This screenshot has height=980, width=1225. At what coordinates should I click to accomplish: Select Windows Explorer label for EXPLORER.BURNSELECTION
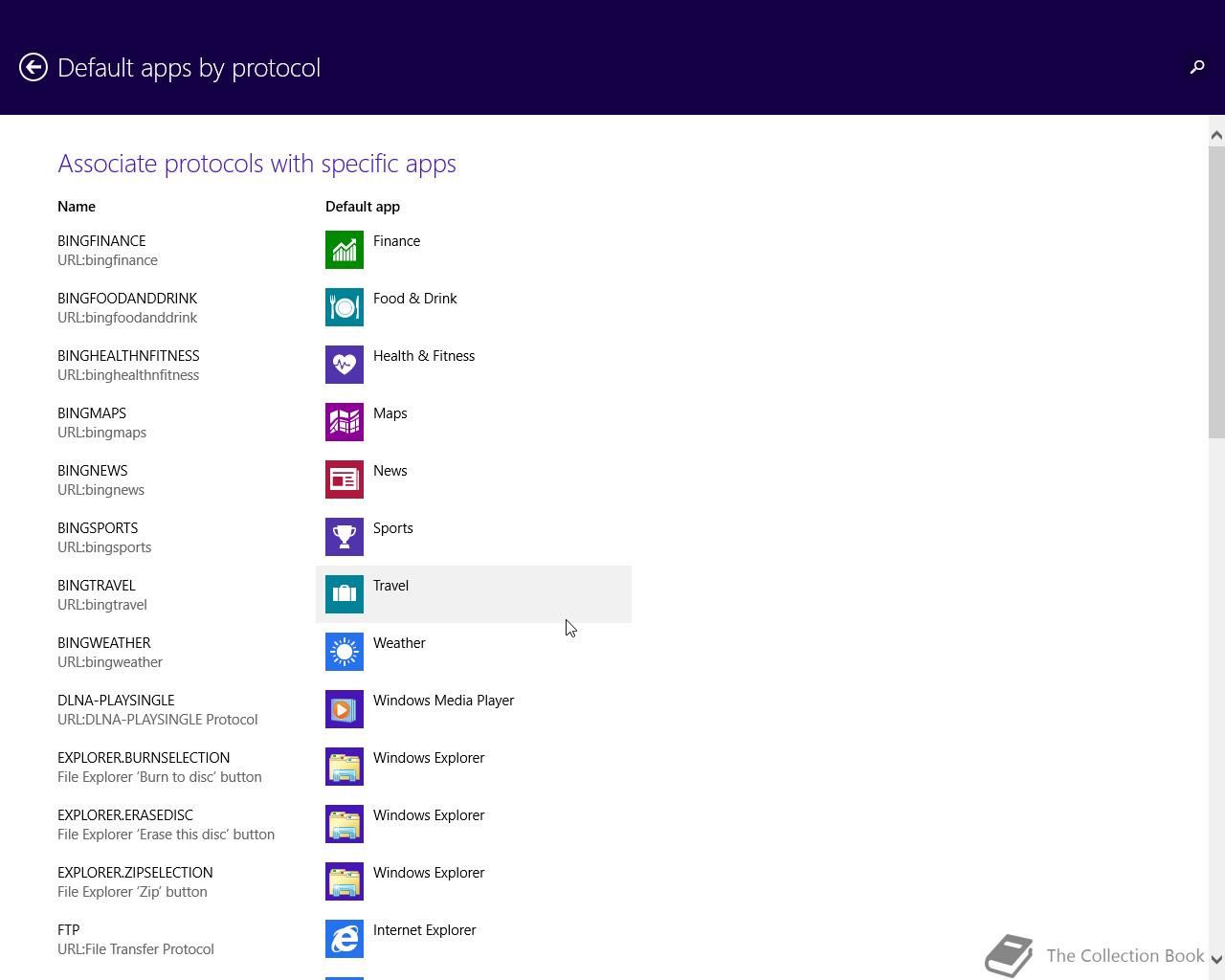(x=429, y=758)
